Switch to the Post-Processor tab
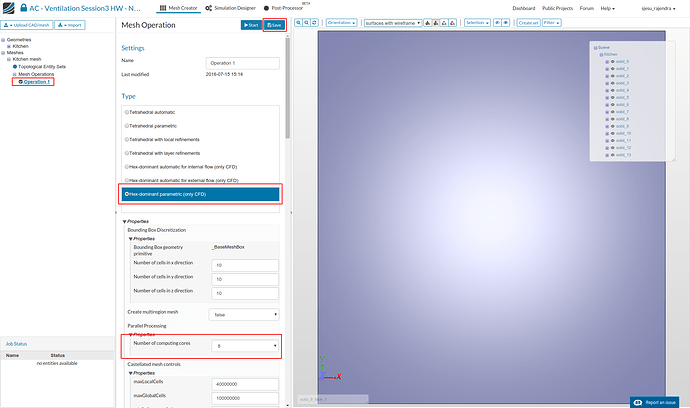This screenshot has width=690, height=408. click(283, 8)
